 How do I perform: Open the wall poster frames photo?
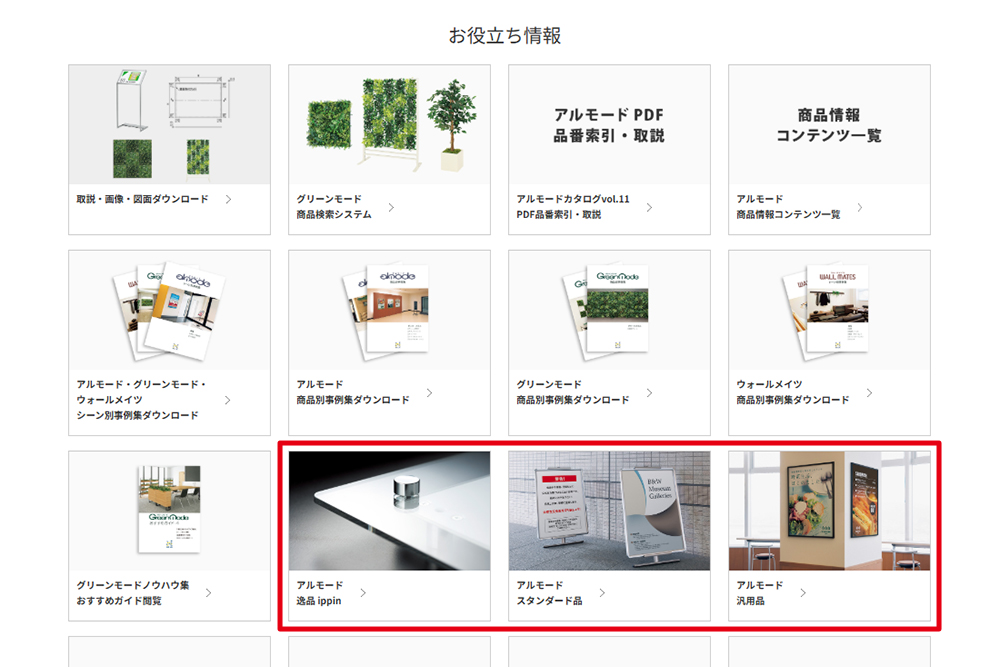pos(829,510)
